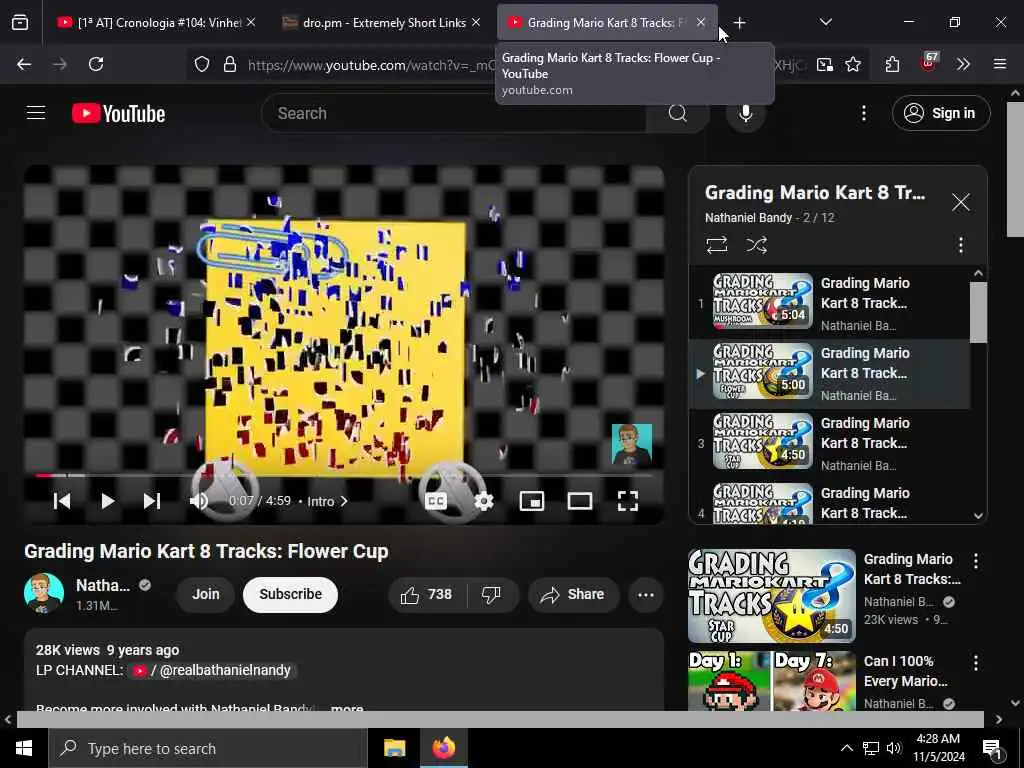Join the channel membership
Screen dimensions: 1024x768
pyautogui.click(x=206, y=594)
